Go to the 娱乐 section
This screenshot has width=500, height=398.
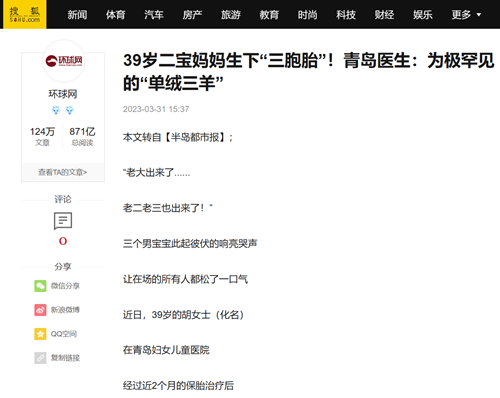coord(423,15)
